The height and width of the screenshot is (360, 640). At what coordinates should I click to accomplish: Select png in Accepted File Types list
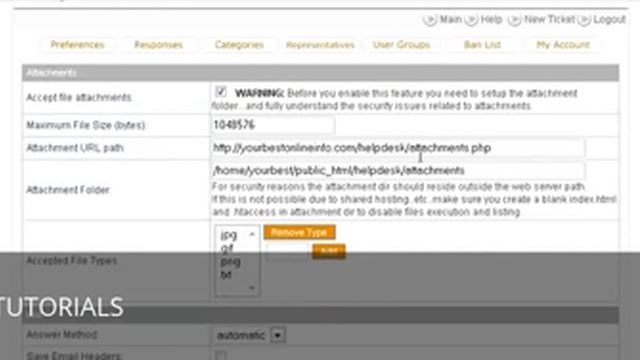[230, 261]
